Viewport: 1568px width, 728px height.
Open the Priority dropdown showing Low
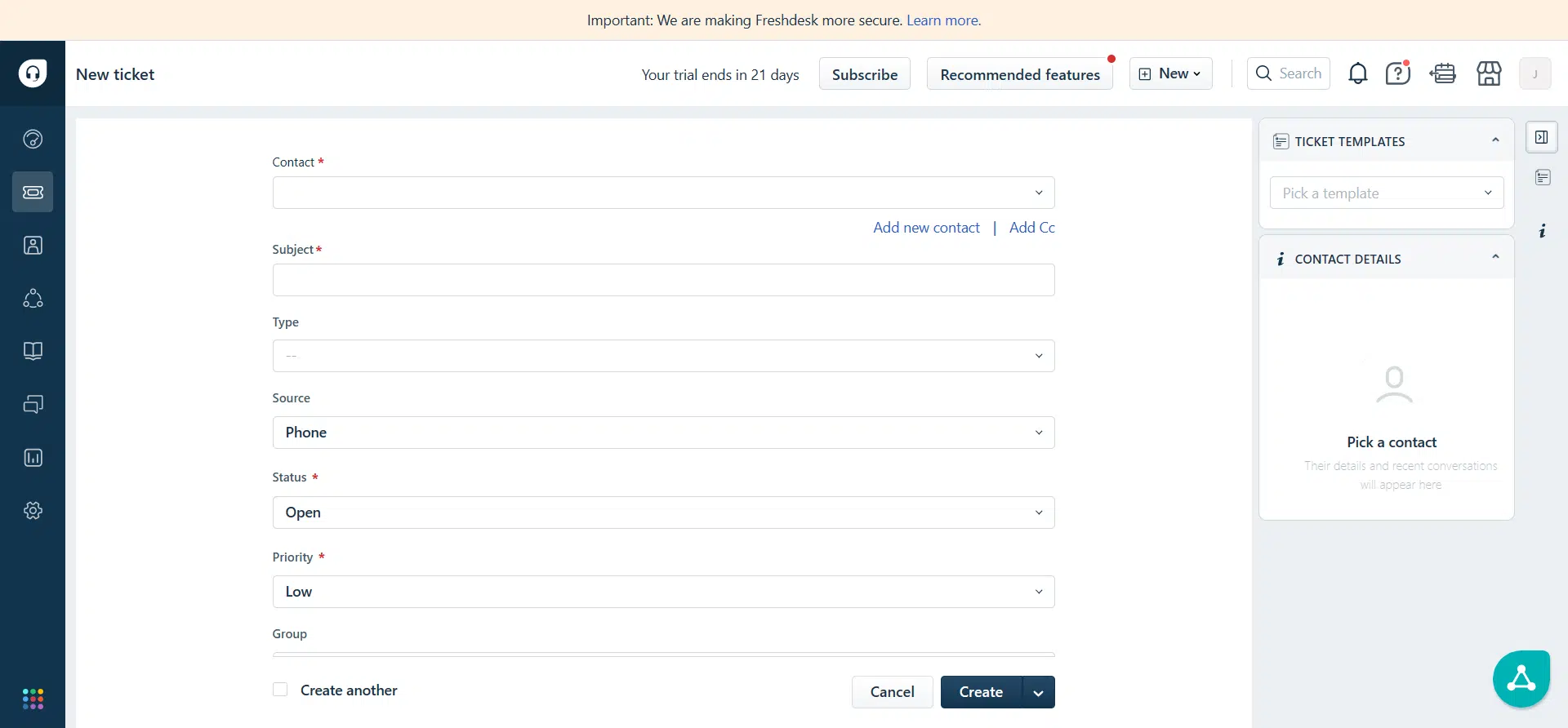click(x=663, y=592)
